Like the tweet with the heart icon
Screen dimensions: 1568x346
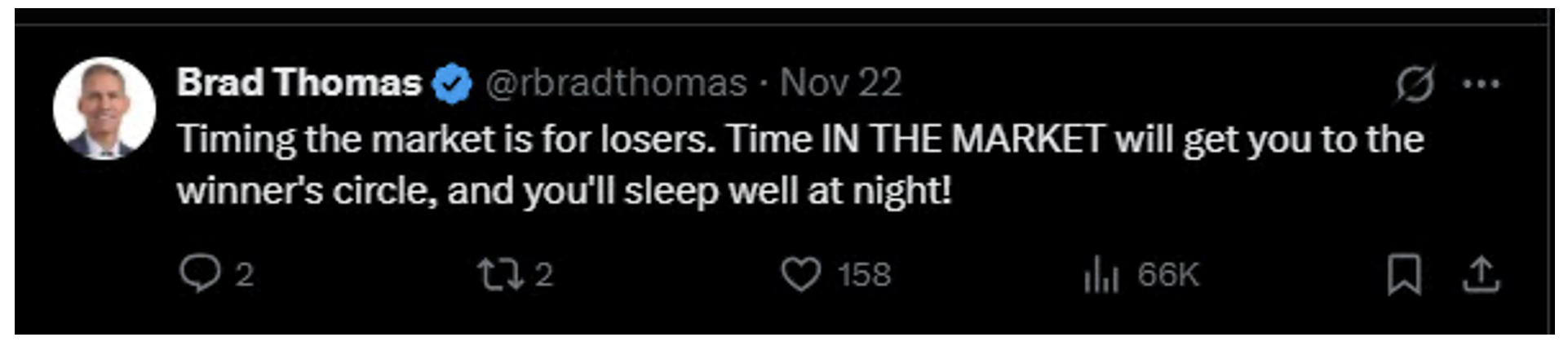pyautogui.click(x=800, y=275)
